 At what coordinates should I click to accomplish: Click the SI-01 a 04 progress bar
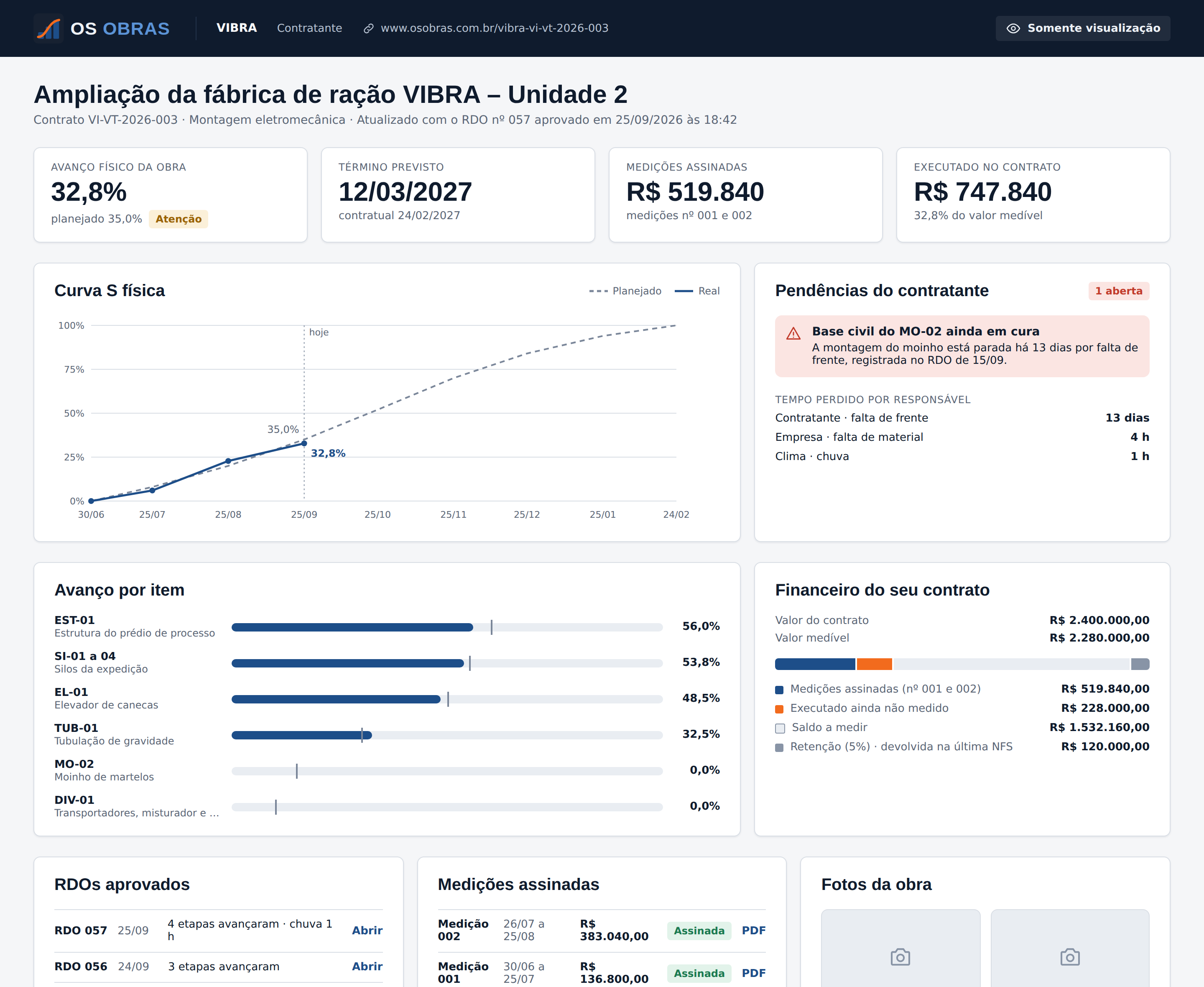tap(447, 663)
